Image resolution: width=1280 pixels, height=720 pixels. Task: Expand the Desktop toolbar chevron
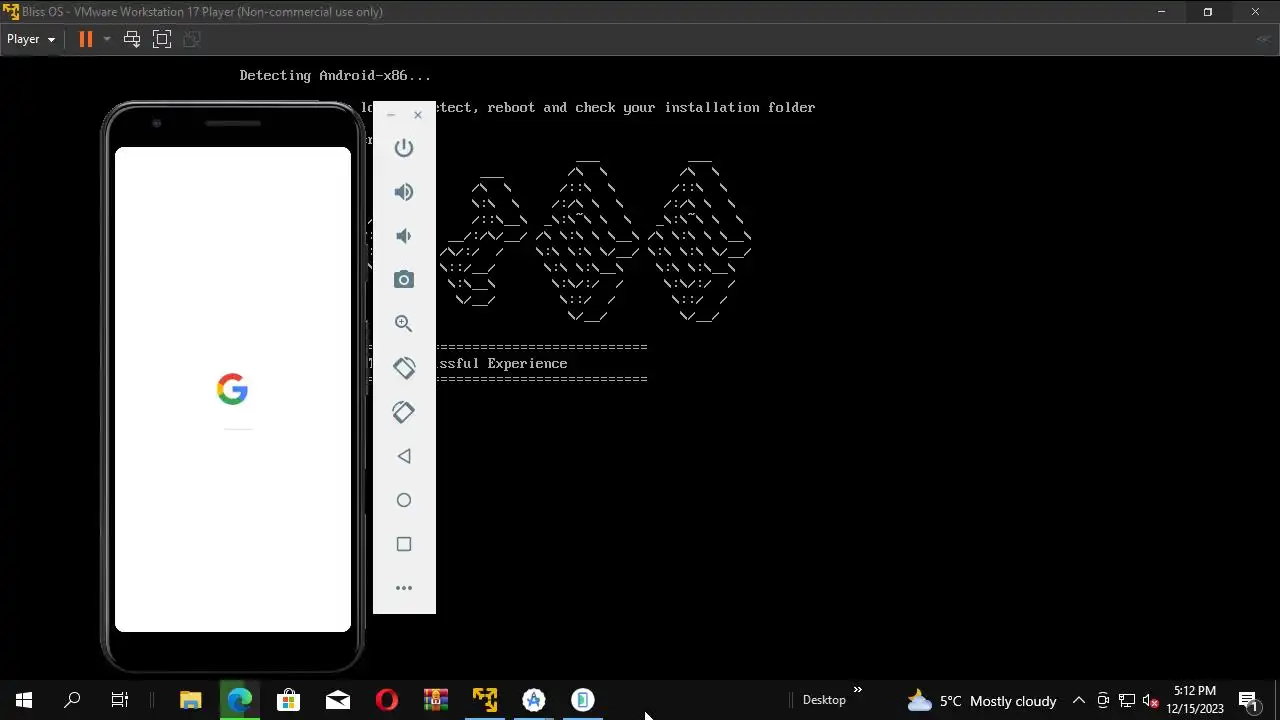pos(857,690)
